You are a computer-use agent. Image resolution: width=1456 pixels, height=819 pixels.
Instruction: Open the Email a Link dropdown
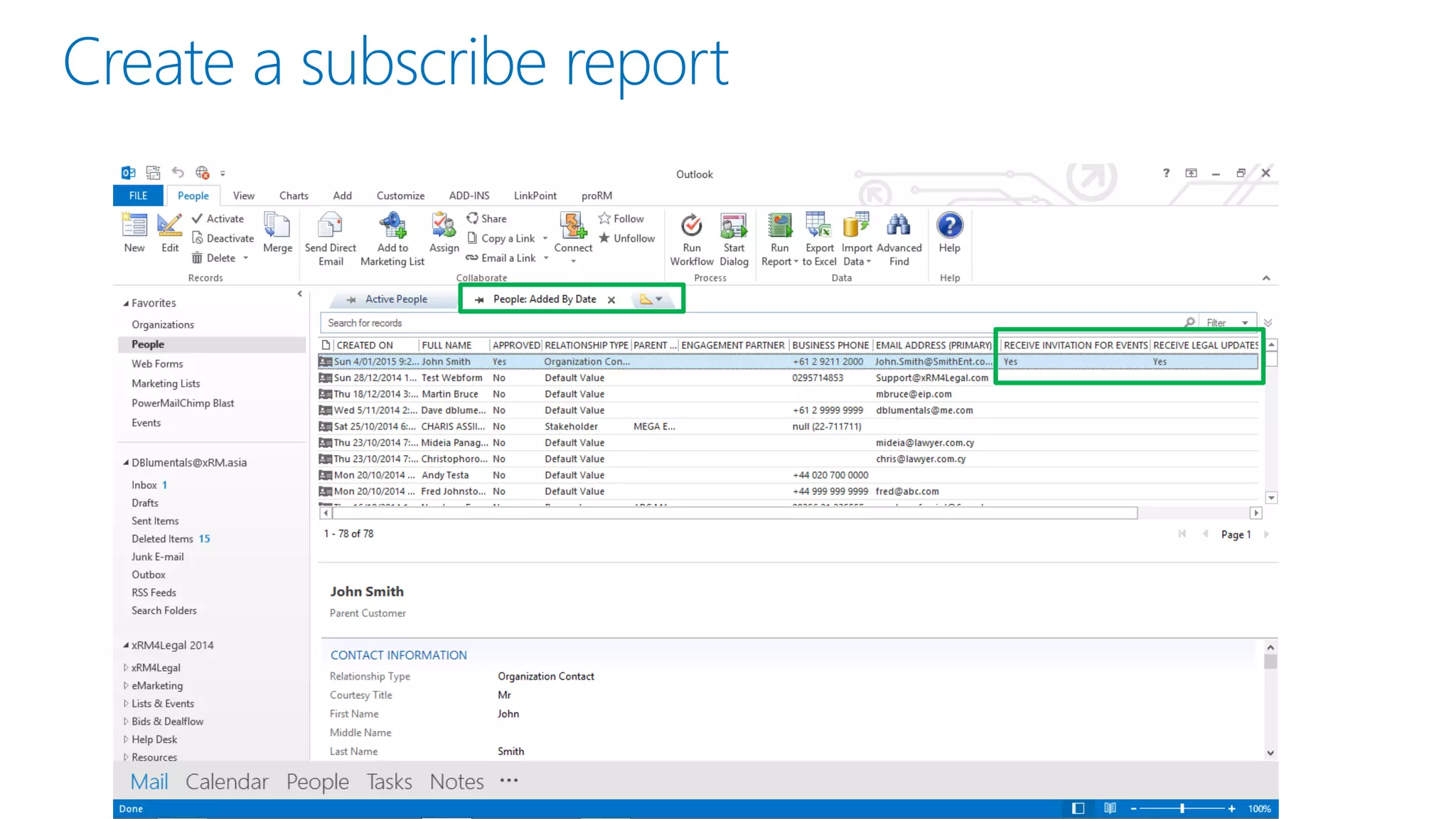546,258
